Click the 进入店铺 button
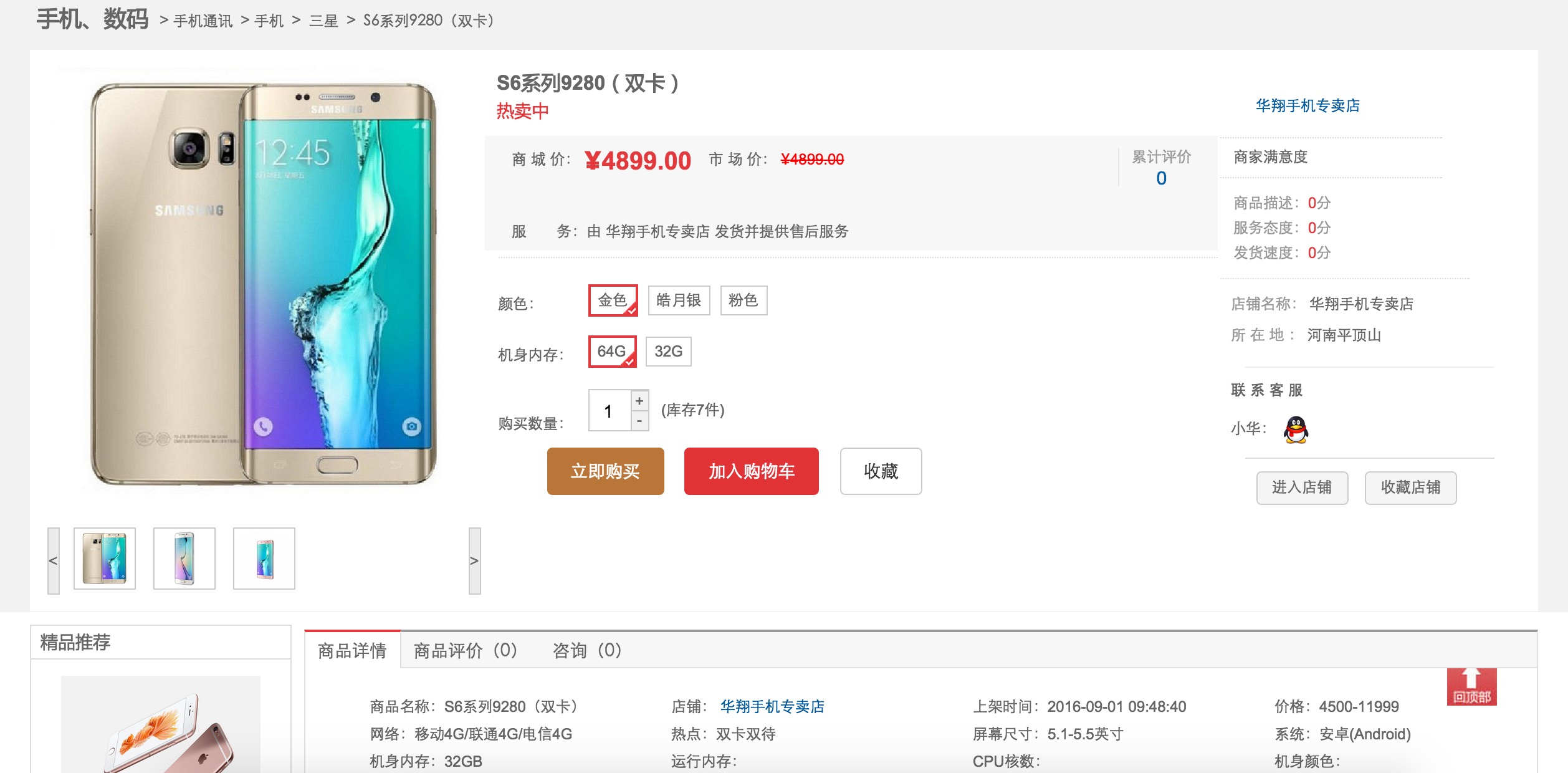 pos(1302,487)
